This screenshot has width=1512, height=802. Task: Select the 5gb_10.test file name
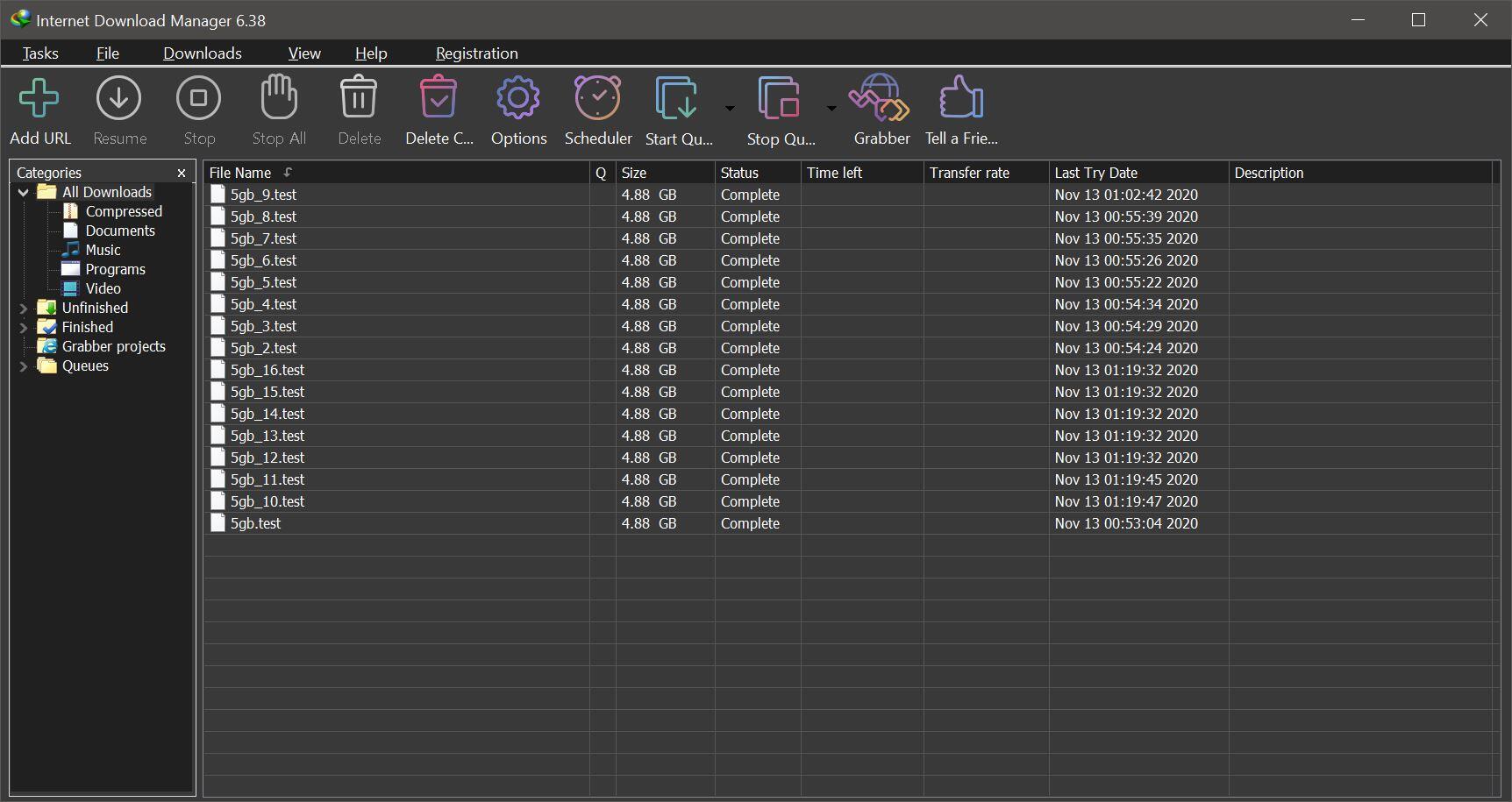(x=267, y=501)
